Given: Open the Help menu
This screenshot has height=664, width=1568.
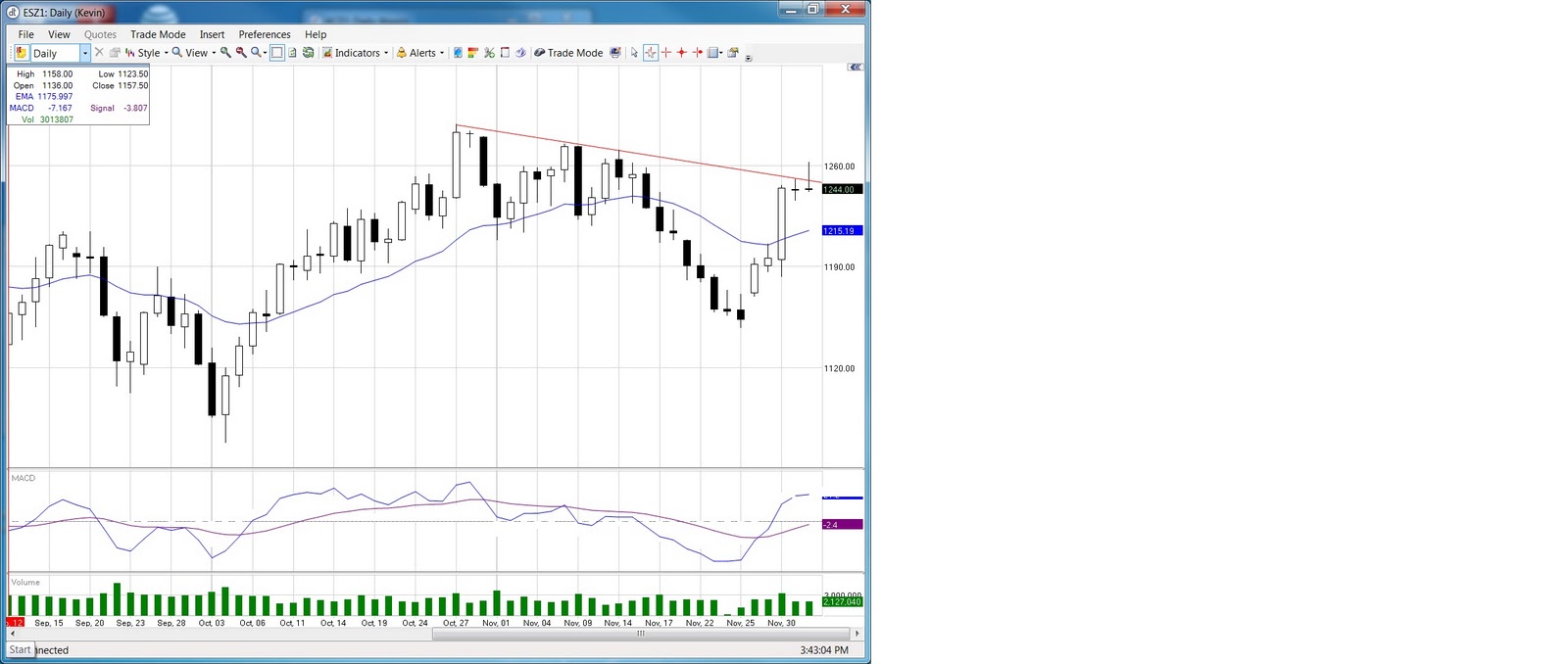Looking at the screenshot, I should click(x=316, y=34).
